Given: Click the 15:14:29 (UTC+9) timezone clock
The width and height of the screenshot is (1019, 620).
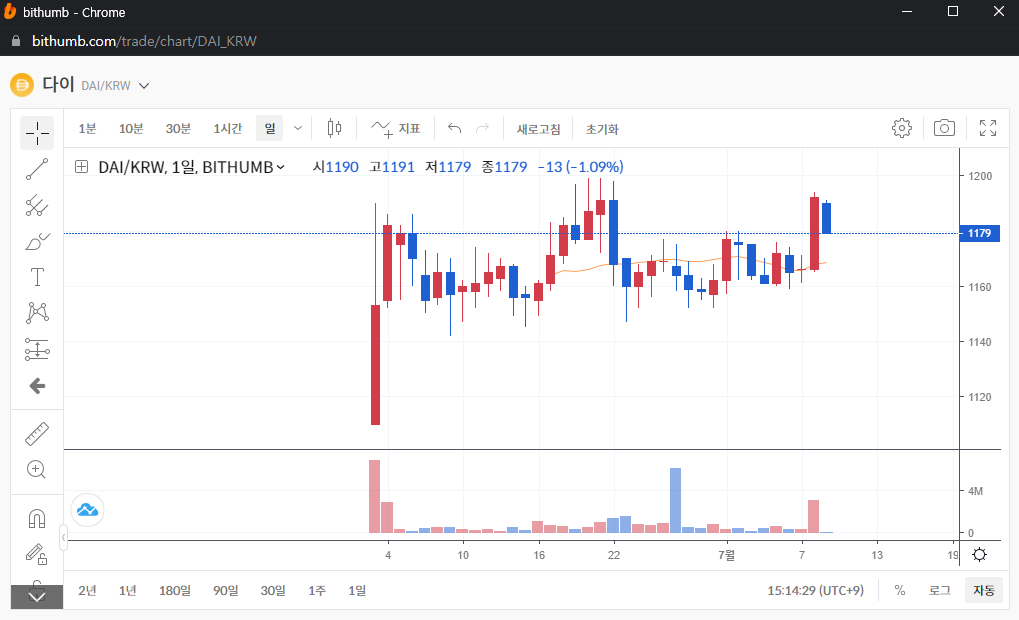Looking at the screenshot, I should (816, 590).
